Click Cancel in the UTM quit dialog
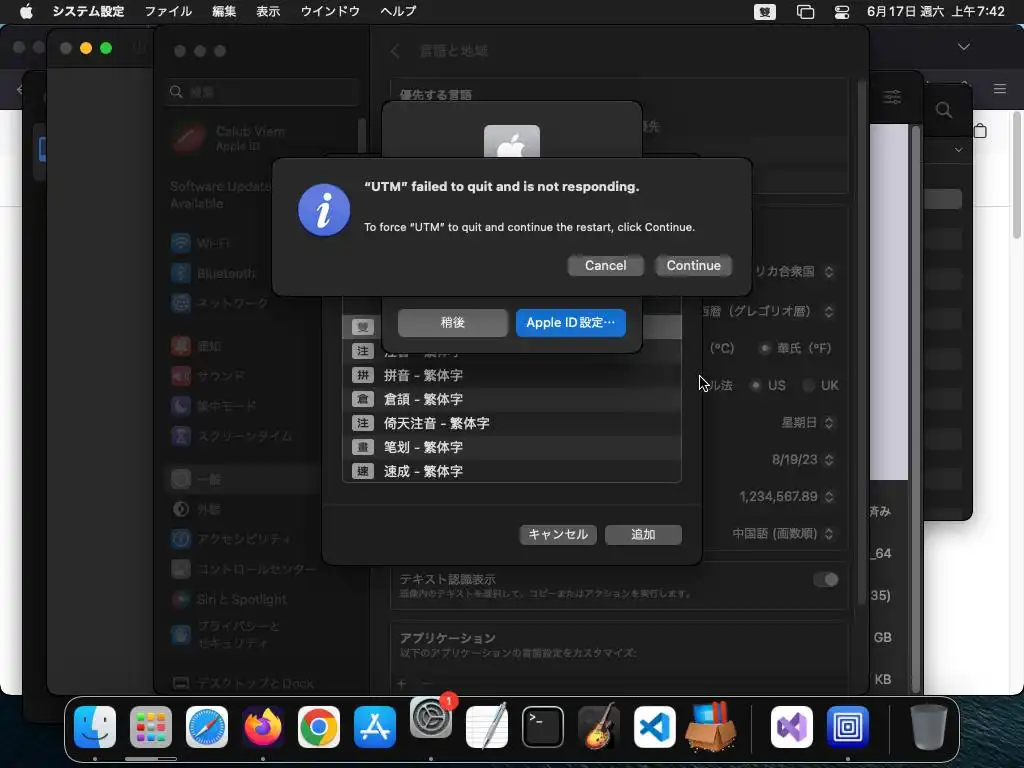The height and width of the screenshot is (768, 1024). tap(605, 266)
